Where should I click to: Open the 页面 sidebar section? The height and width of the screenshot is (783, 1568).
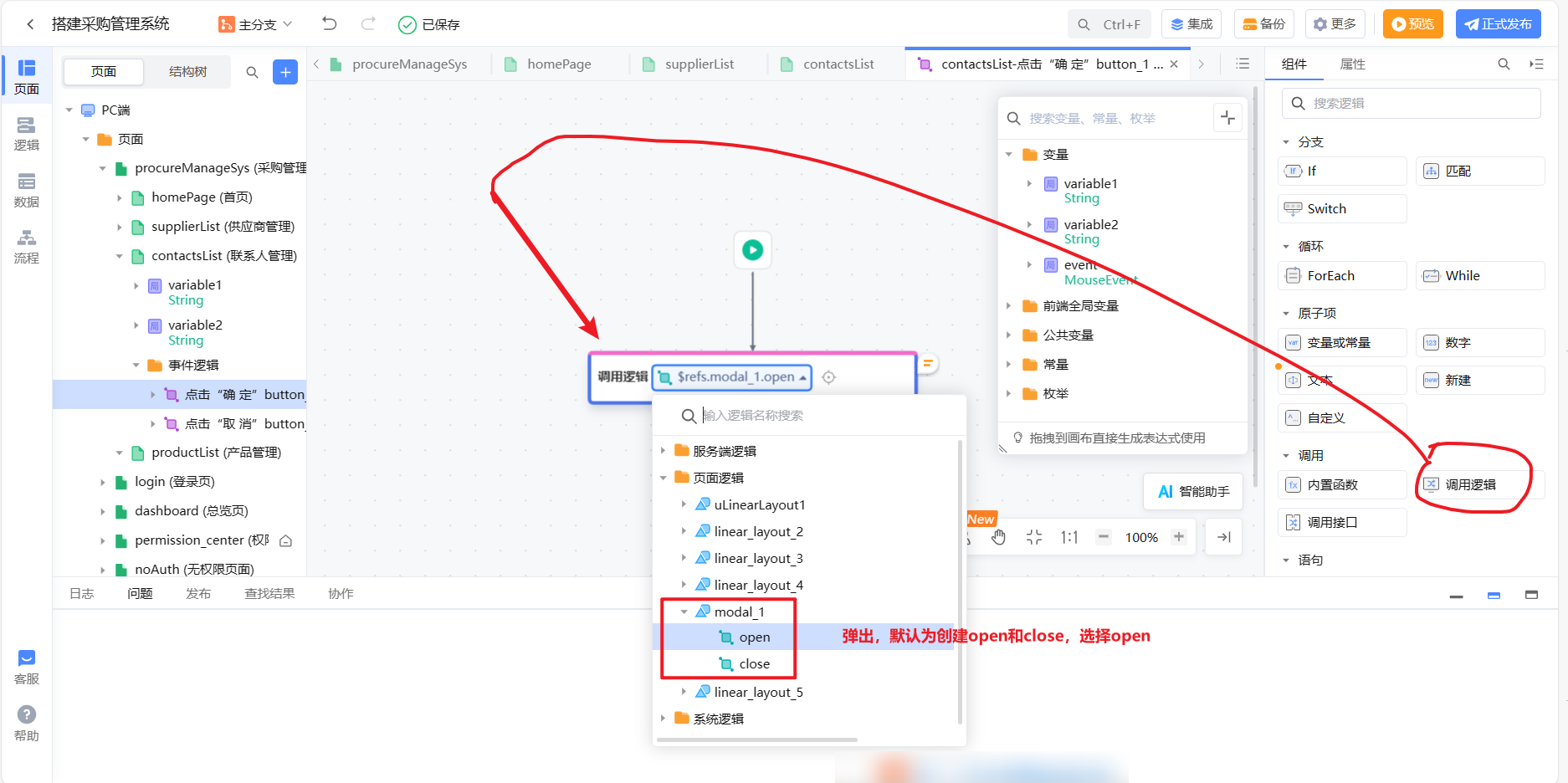[x=27, y=77]
